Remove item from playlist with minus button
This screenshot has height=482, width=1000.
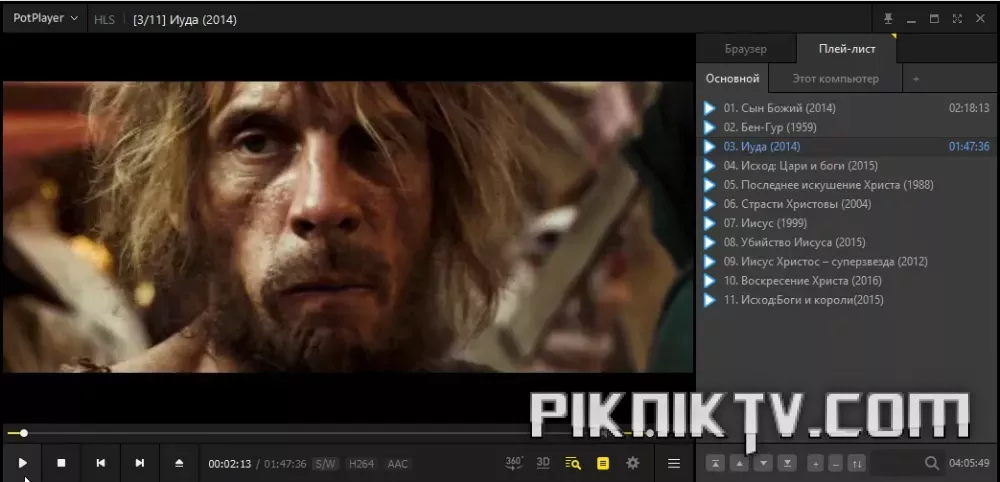[x=837, y=464]
